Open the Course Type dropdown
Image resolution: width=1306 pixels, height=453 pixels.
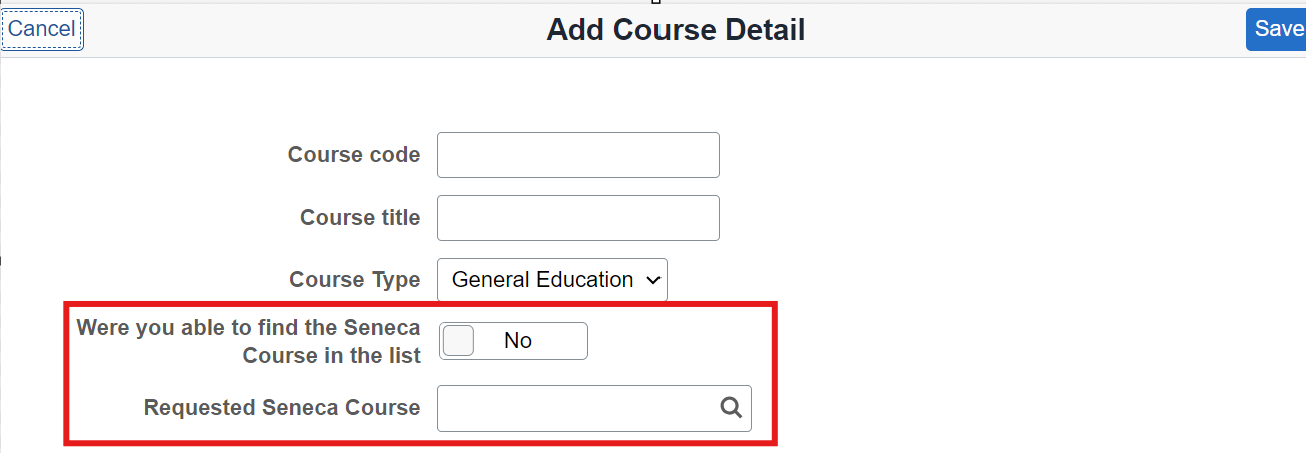(552, 280)
